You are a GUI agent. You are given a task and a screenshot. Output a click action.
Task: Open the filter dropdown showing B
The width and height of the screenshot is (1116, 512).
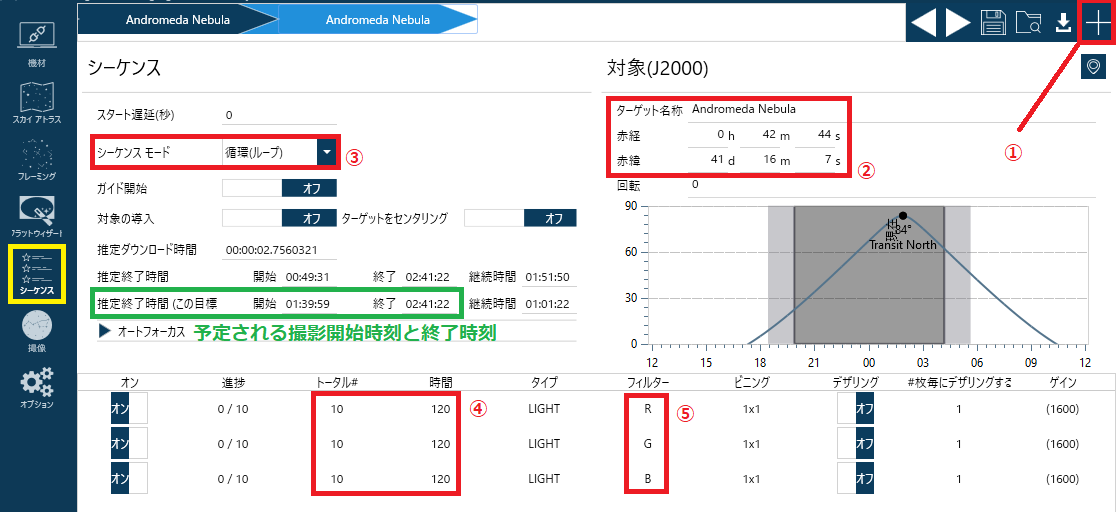click(x=648, y=478)
